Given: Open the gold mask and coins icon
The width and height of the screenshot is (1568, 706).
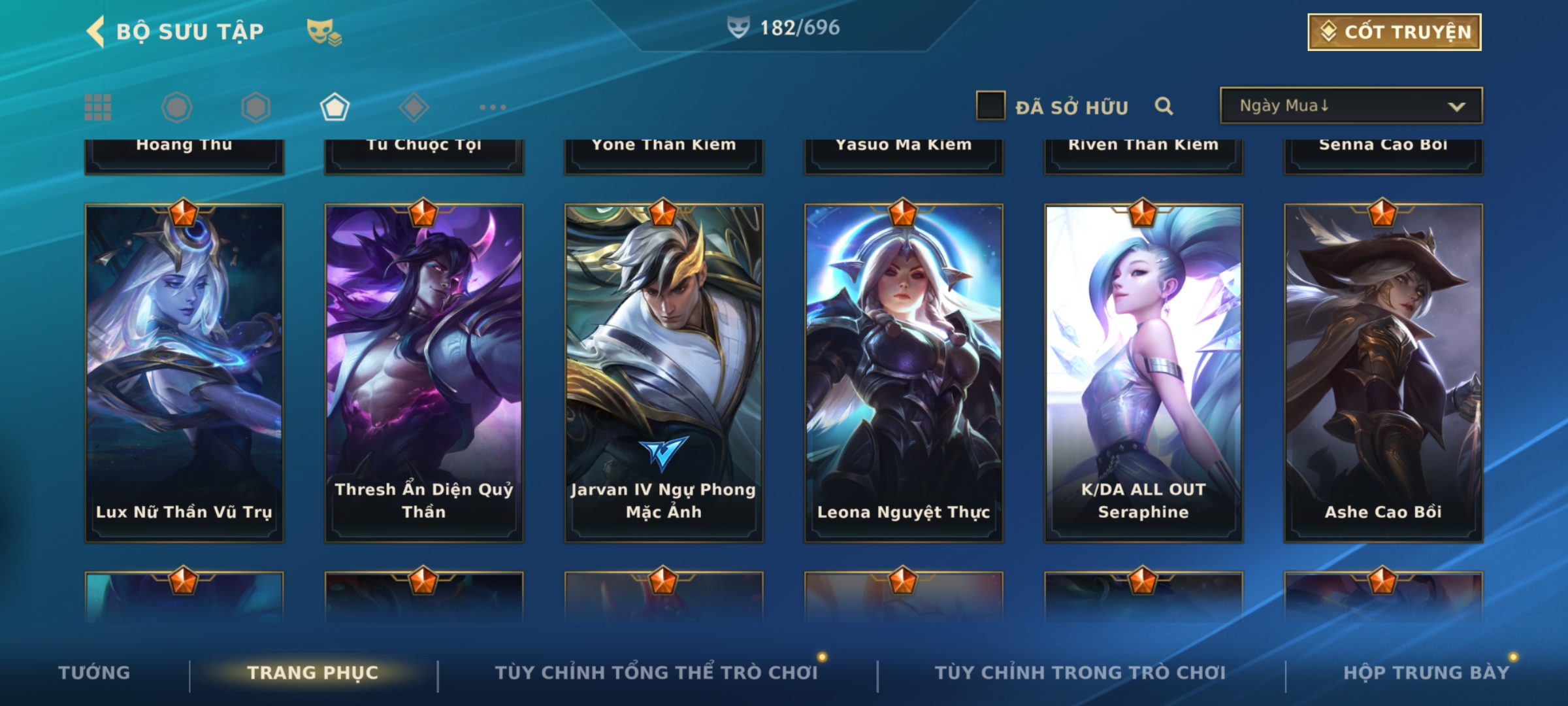Looking at the screenshot, I should pos(324,32).
